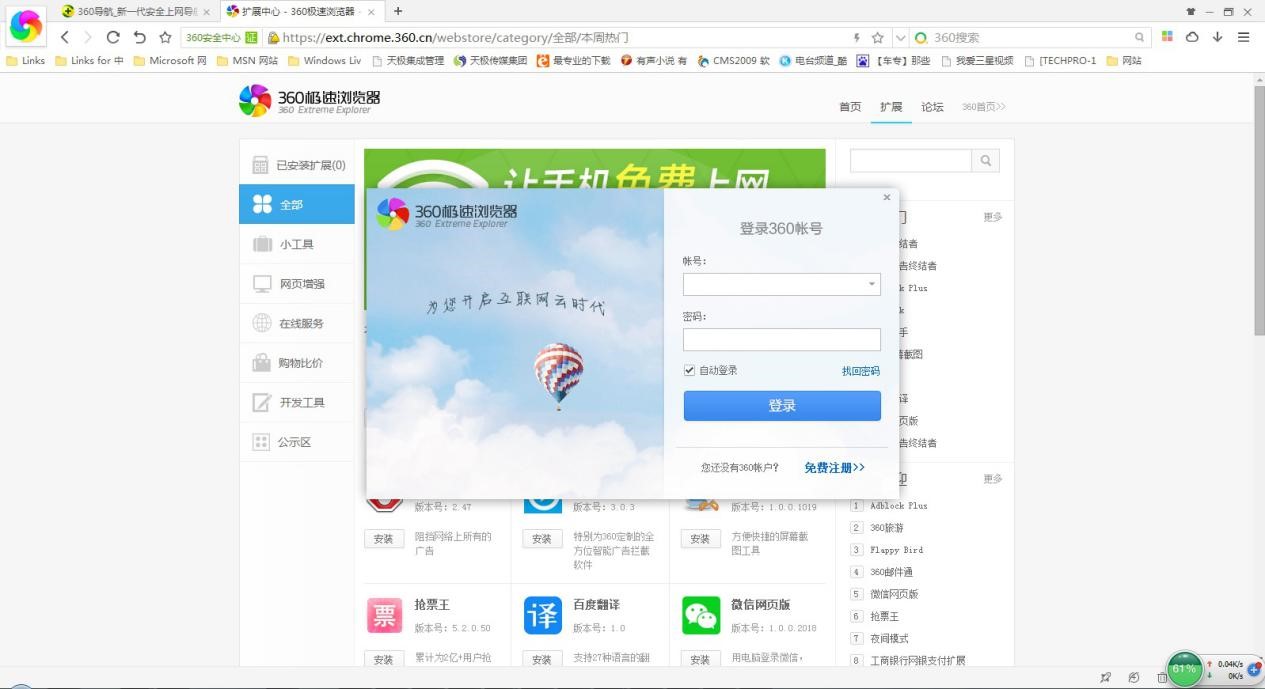Click the green 61% memory accelerator ball

(x=1184, y=668)
